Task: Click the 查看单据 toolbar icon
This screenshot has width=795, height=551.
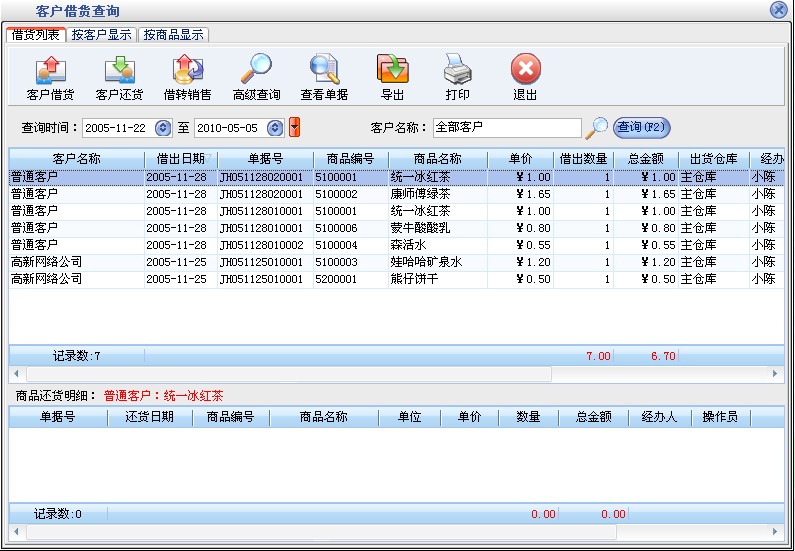Action: coord(324,72)
